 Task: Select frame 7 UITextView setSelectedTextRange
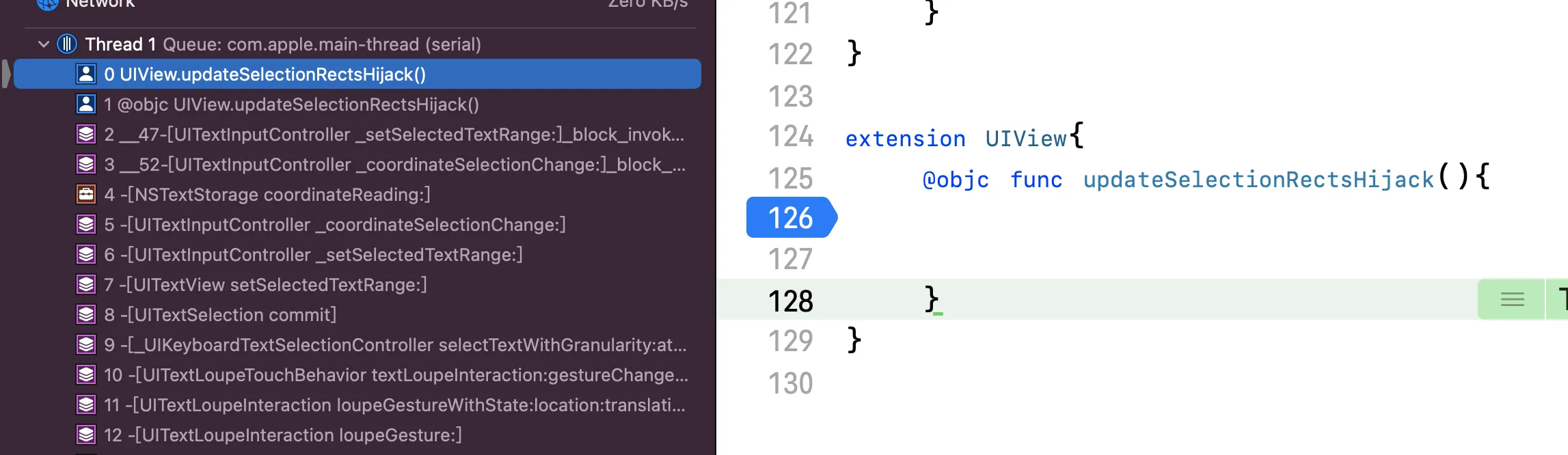tap(265, 285)
